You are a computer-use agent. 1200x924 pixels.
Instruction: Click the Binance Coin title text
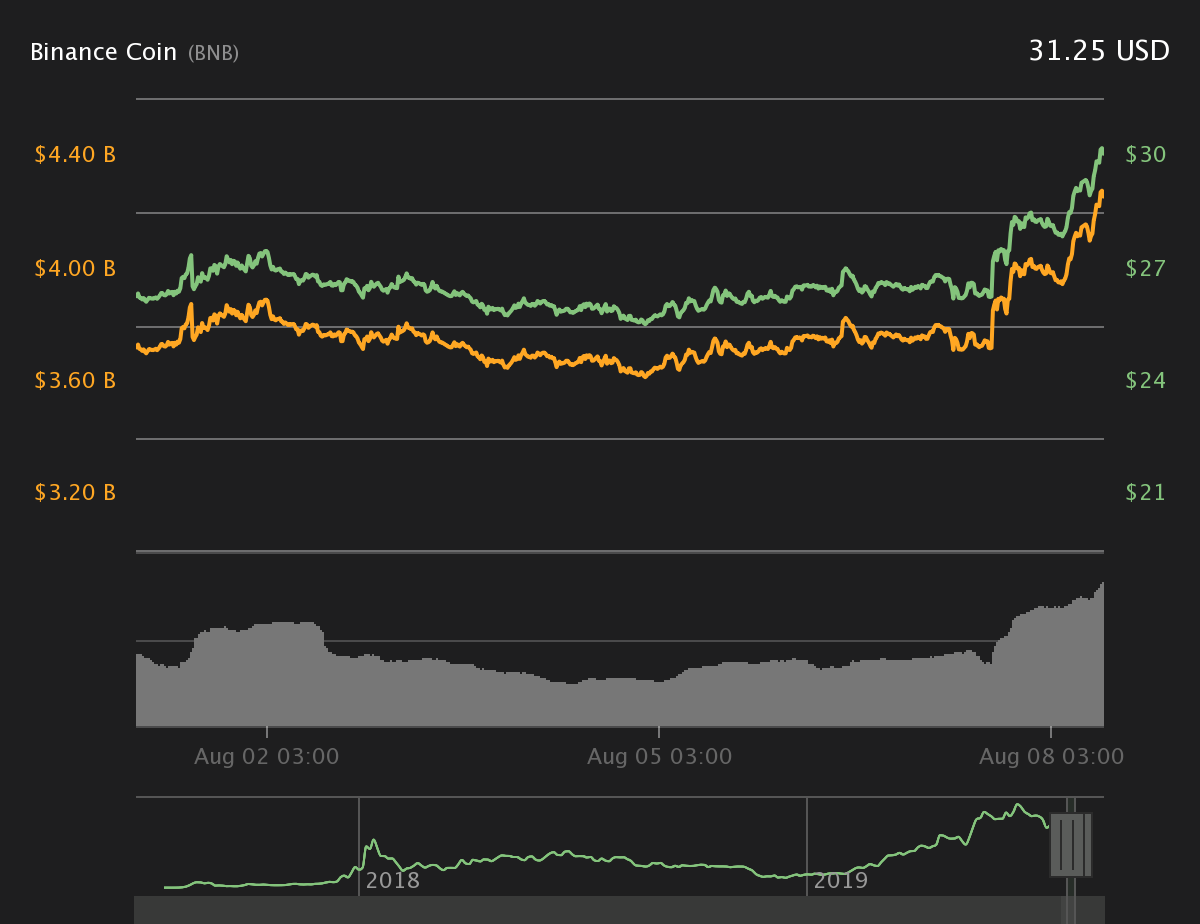104,52
